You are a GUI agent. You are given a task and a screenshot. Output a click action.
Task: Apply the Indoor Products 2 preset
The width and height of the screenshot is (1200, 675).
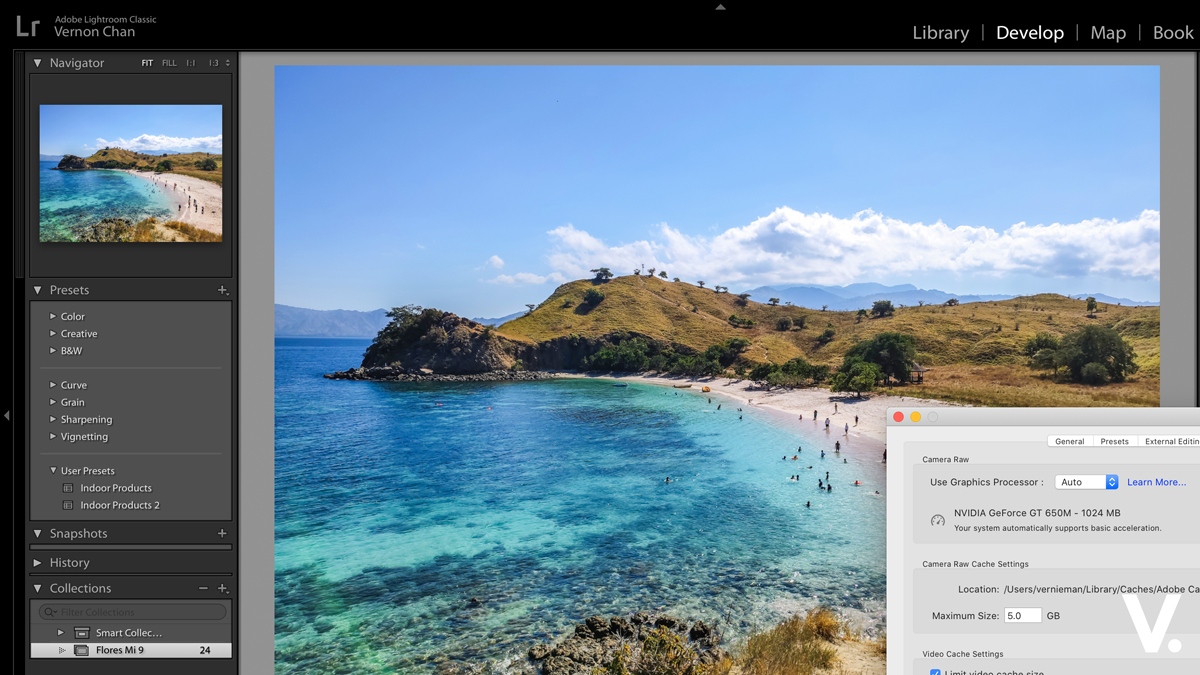[x=120, y=505]
